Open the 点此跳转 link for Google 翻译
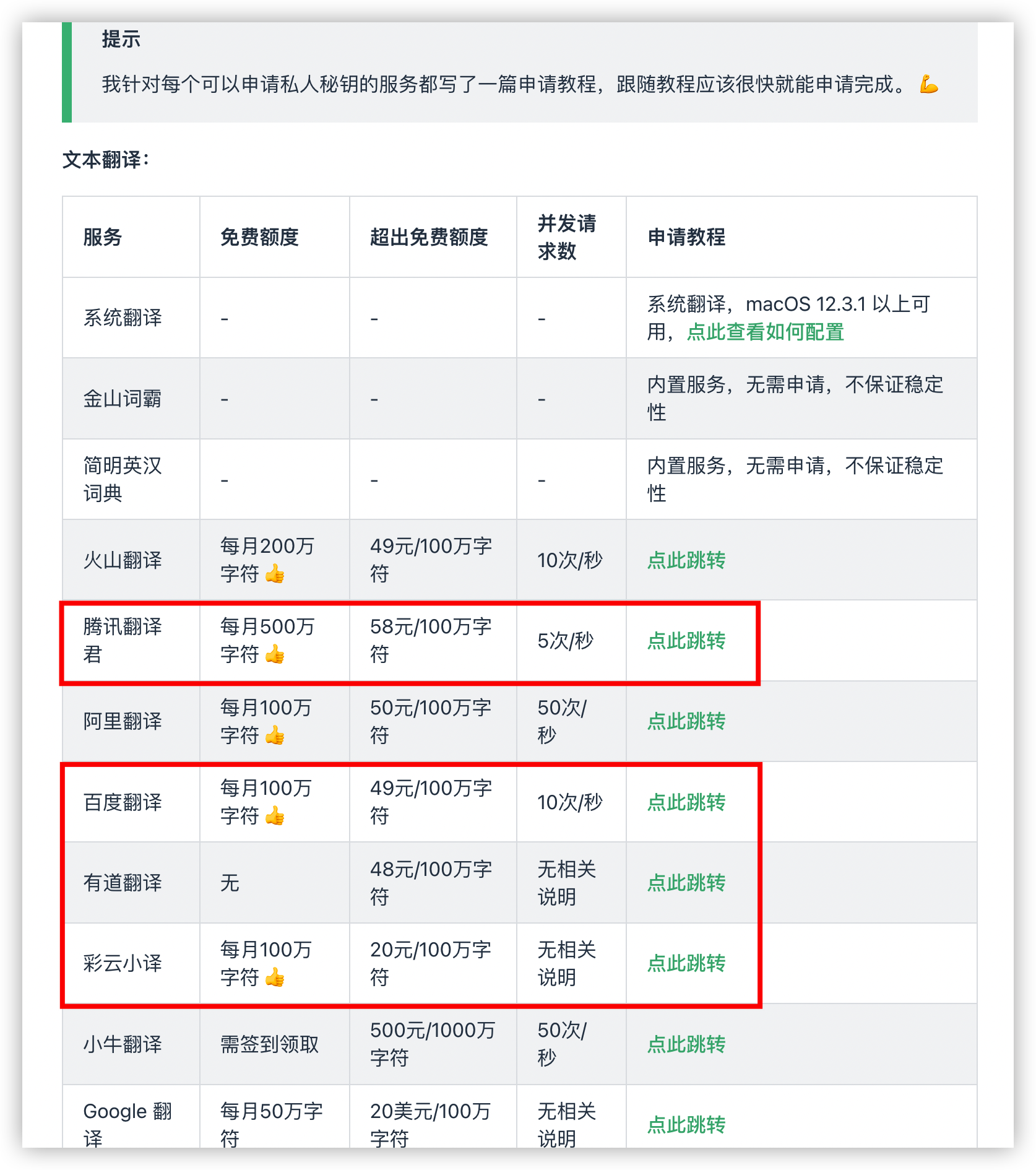 click(686, 1125)
